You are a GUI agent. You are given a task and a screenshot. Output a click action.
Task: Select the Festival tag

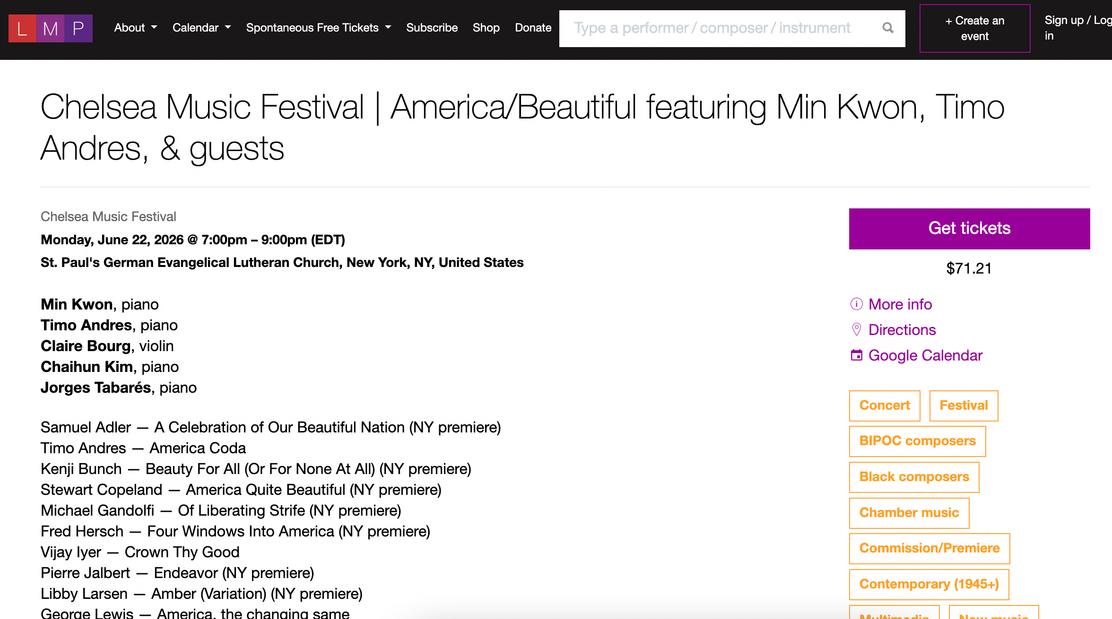(964, 406)
